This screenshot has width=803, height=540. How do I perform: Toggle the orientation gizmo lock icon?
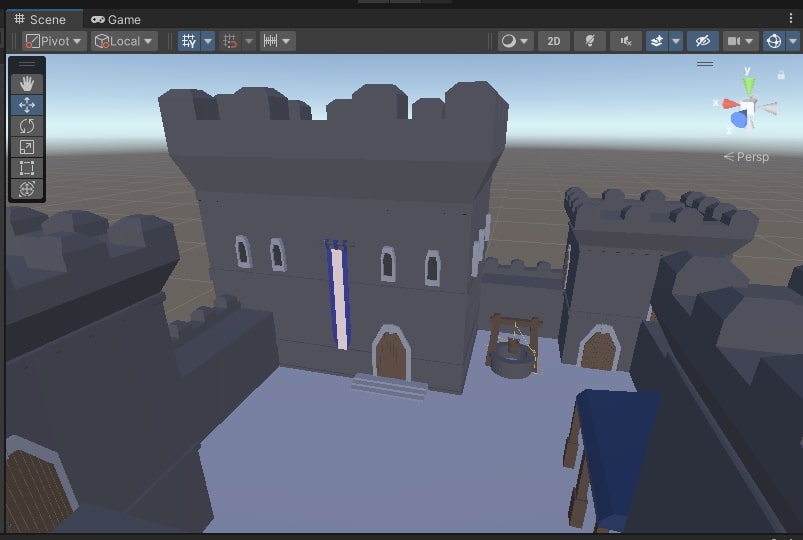point(780,75)
